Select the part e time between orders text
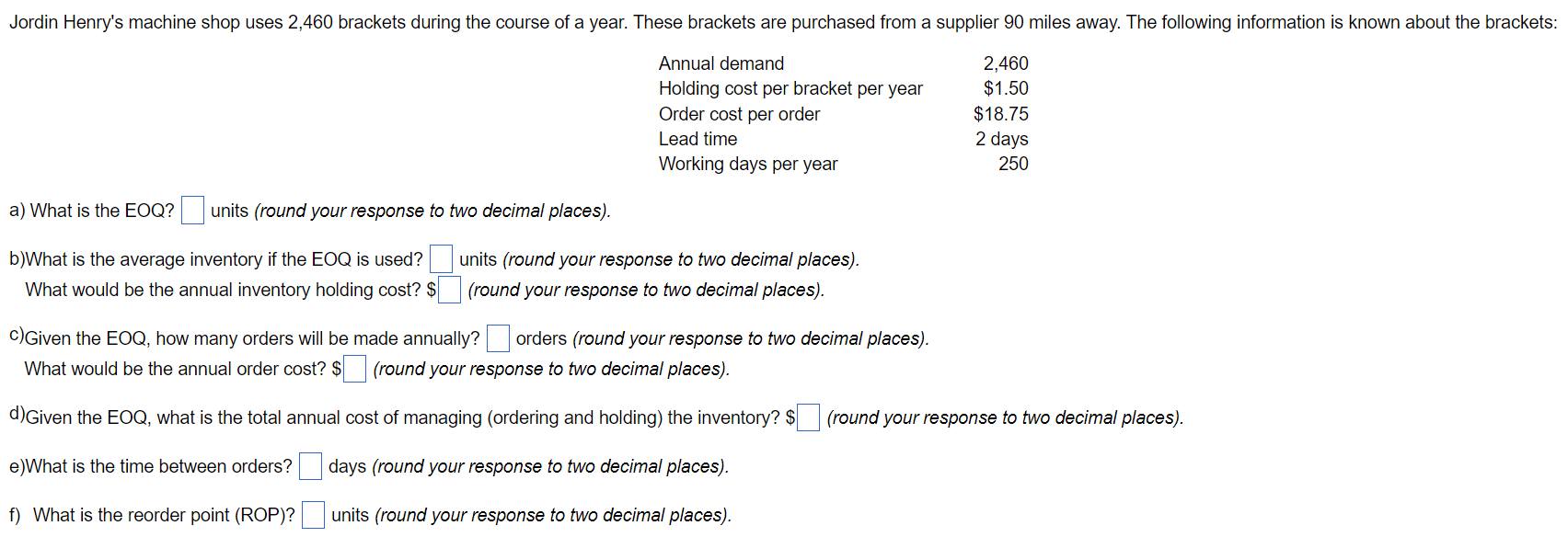The width and height of the screenshot is (1568, 537). (152, 466)
